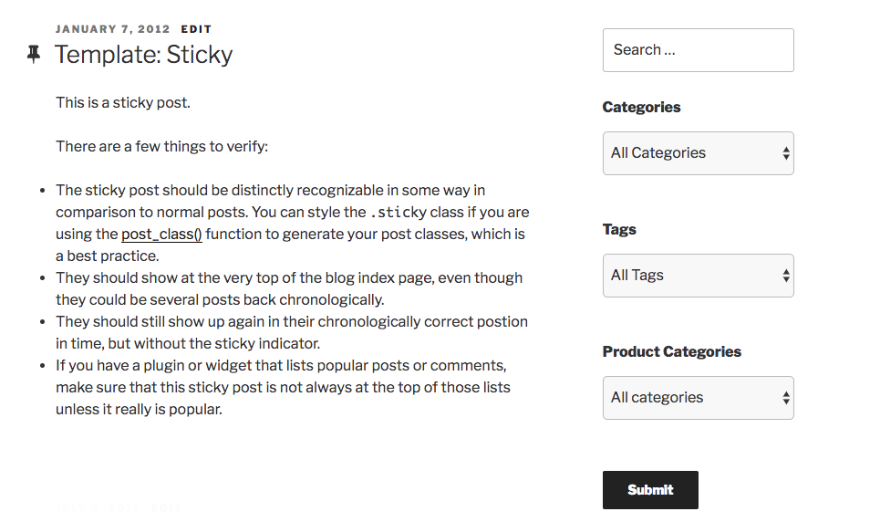Click the EDIT link above the title
This screenshot has height=522, width=880.
pyautogui.click(x=196, y=29)
